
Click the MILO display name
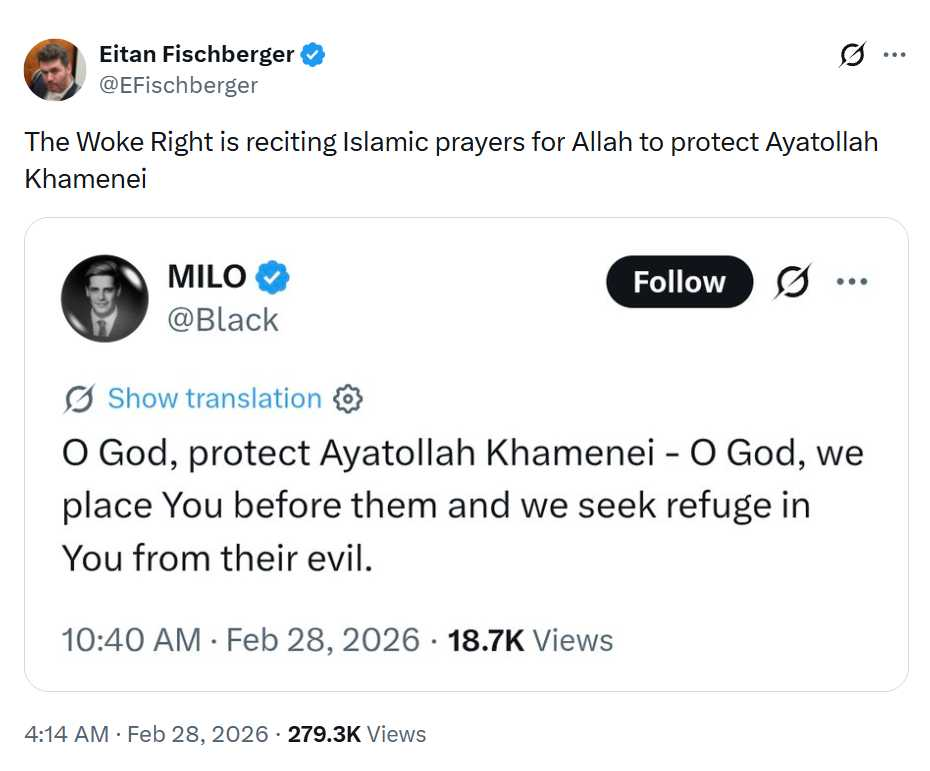(x=207, y=277)
